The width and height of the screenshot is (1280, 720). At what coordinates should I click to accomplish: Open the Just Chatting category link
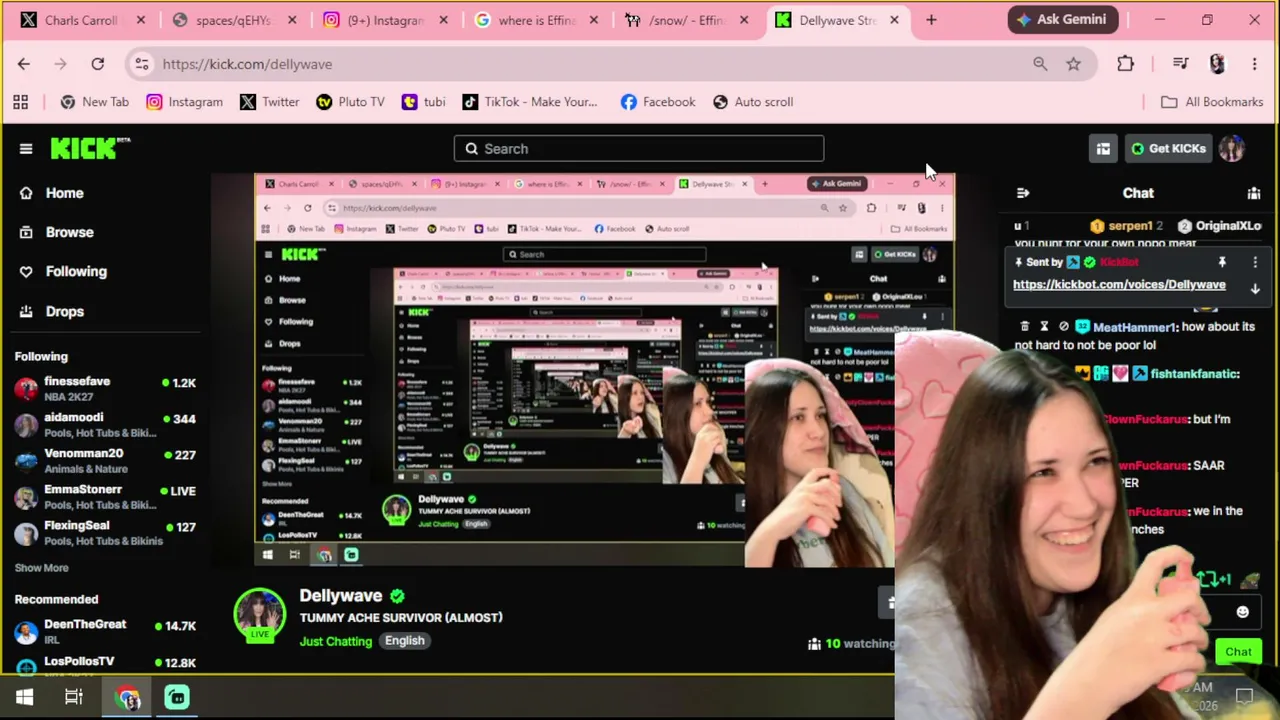336,641
